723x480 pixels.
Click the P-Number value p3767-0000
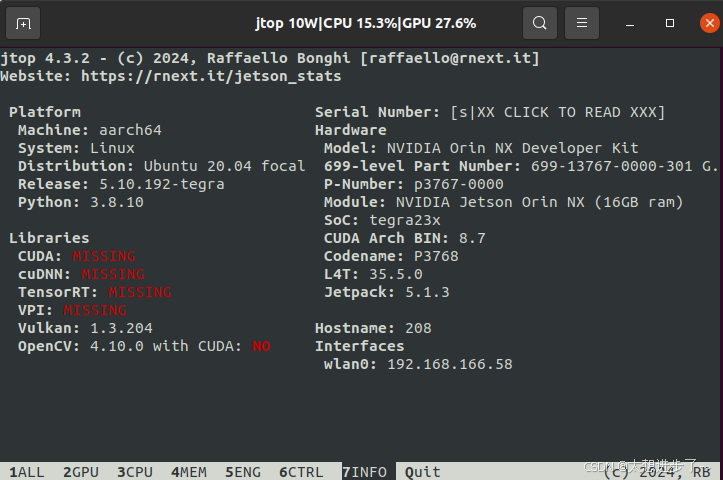tap(459, 184)
